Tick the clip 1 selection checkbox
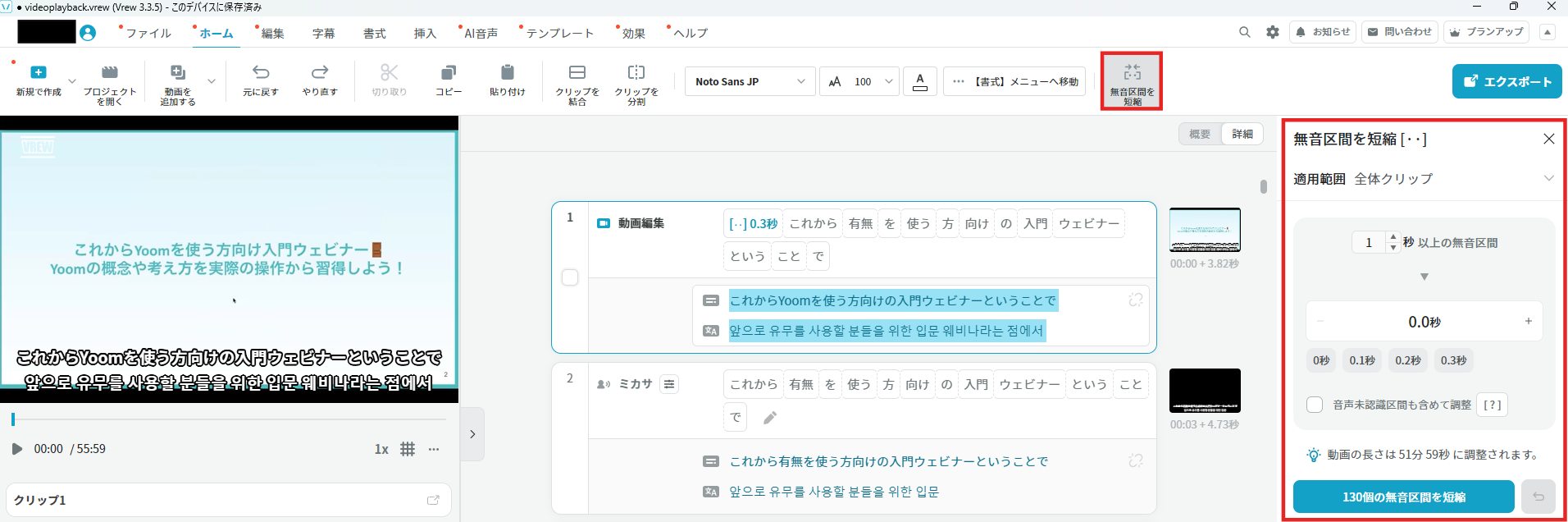Image resolution: width=1568 pixels, height=522 pixels. (x=570, y=277)
